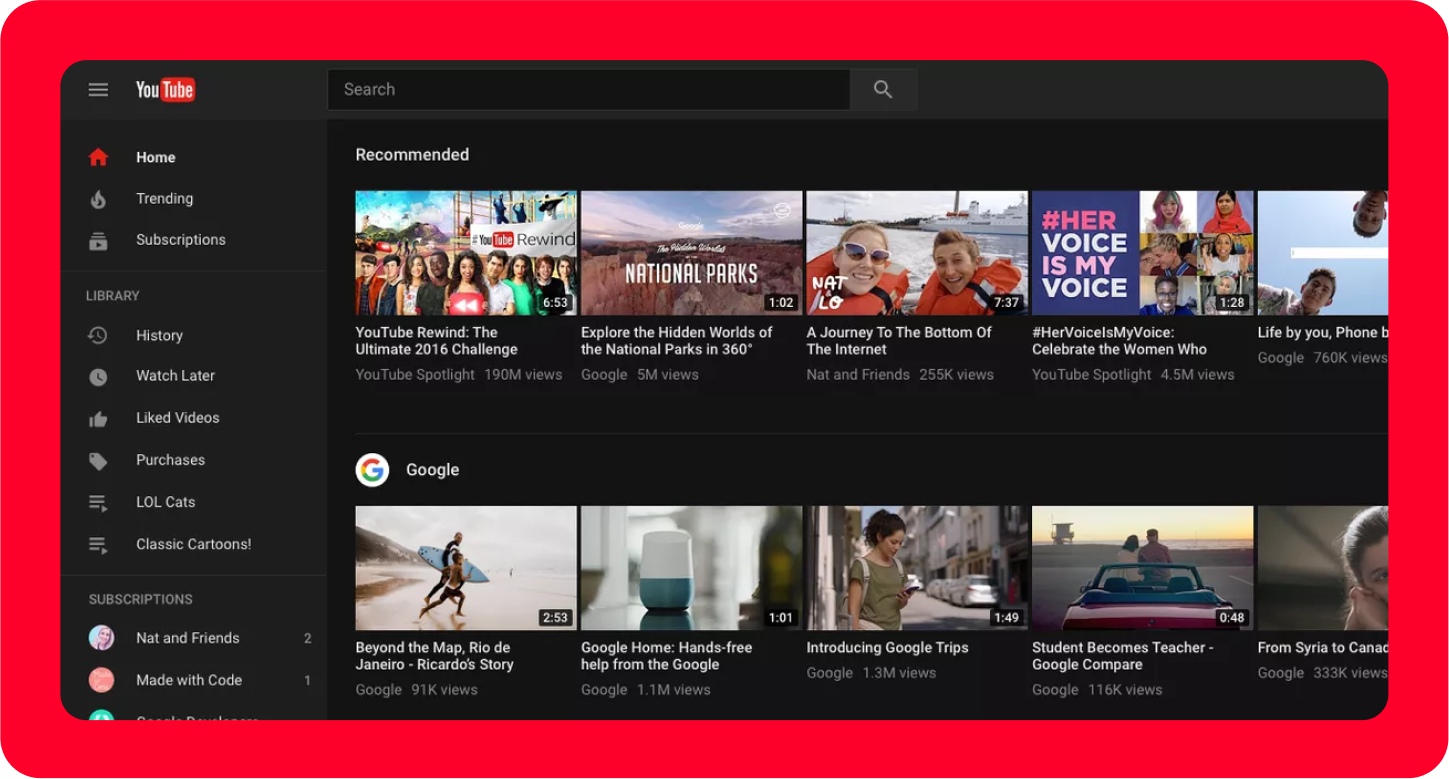The width and height of the screenshot is (1449, 779).
Task: Open the Google Home speaker thumbnail
Action: (x=692, y=568)
